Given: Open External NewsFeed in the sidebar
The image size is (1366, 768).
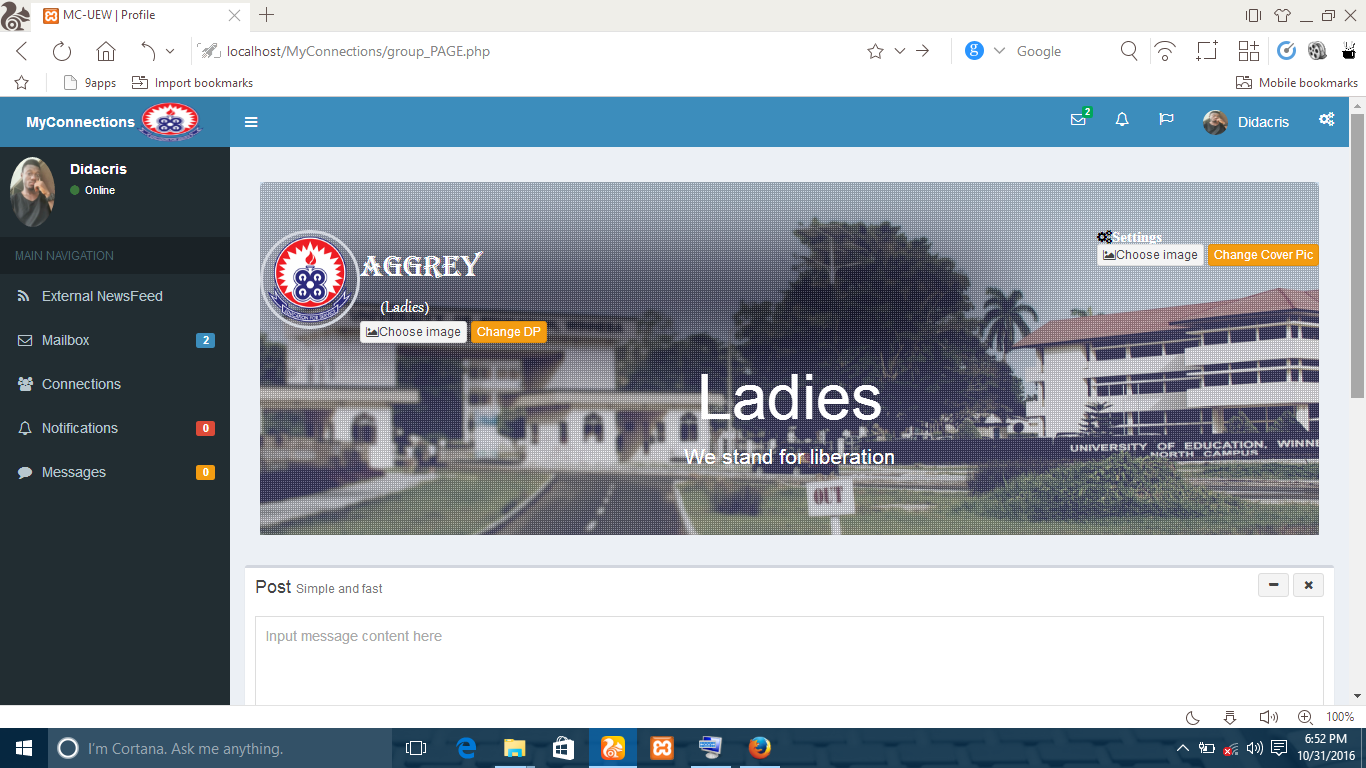Looking at the screenshot, I should [101, 296].
